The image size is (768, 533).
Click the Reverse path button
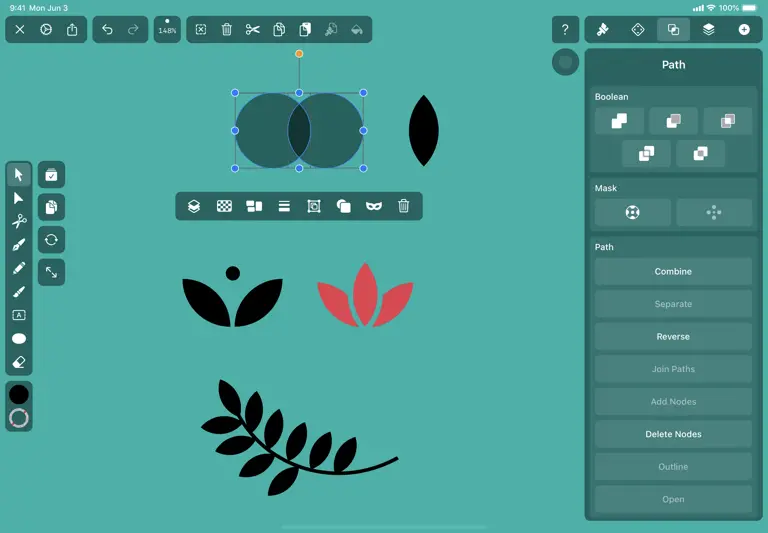click(673, 337)
